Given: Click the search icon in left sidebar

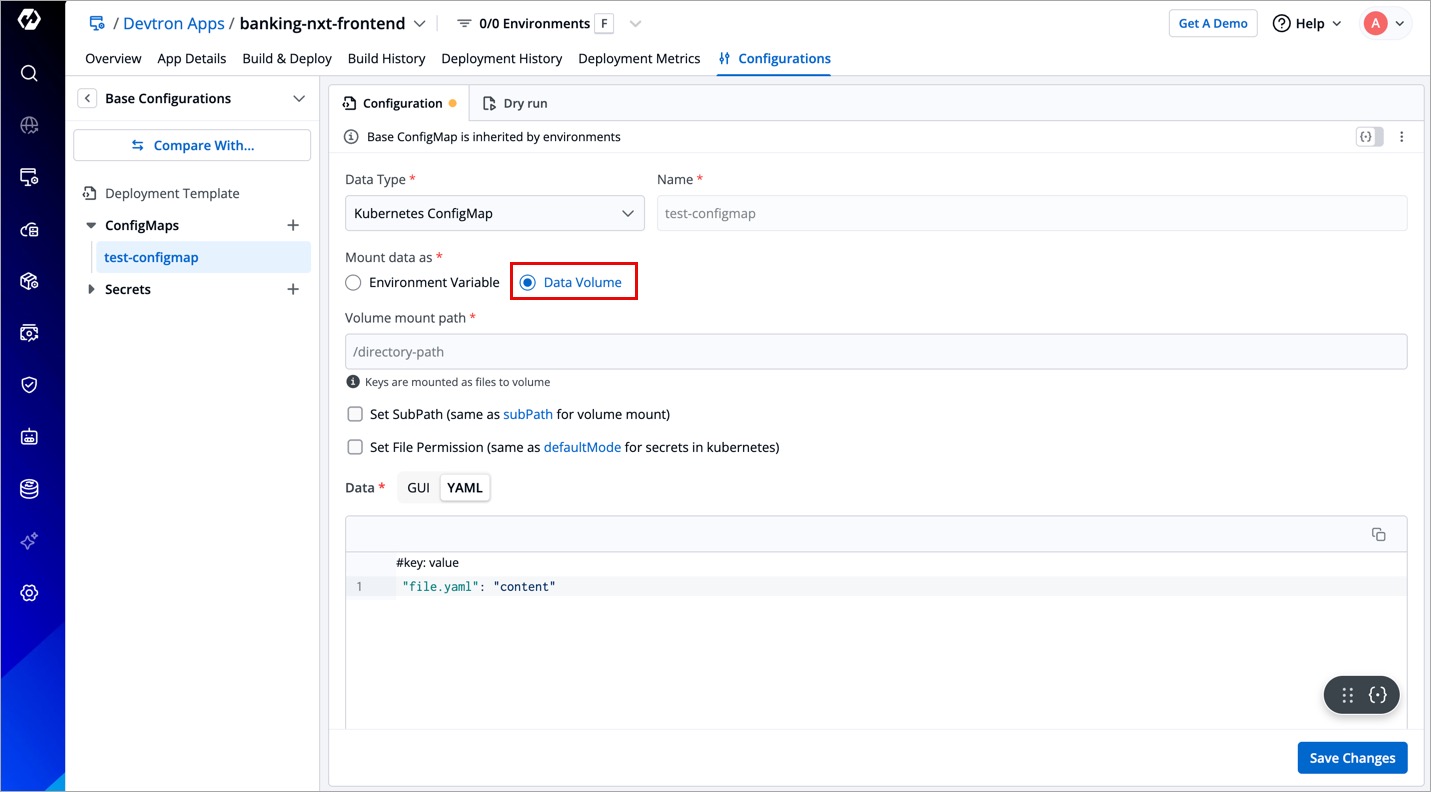Looking at the screenshot, I should tap(29, 73).
